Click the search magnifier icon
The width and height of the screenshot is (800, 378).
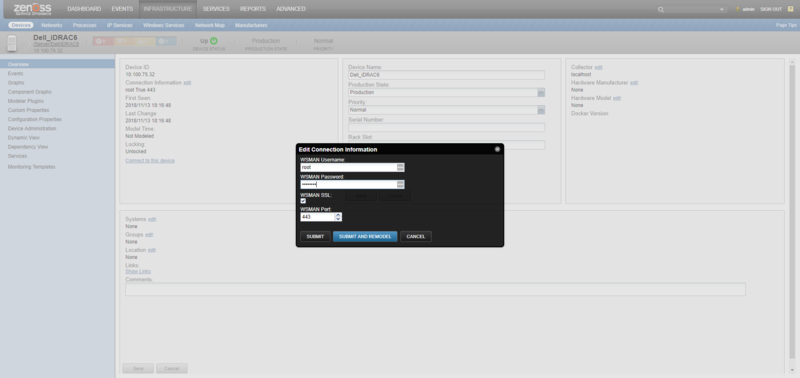coord(661,9)
